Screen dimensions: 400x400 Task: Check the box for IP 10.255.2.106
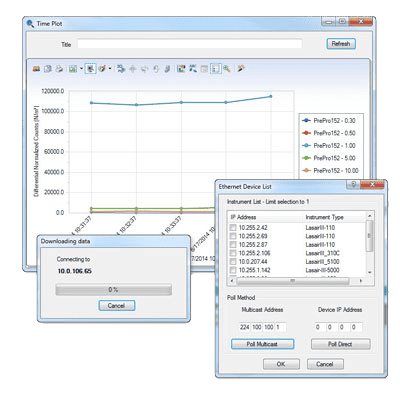point(233,253)
